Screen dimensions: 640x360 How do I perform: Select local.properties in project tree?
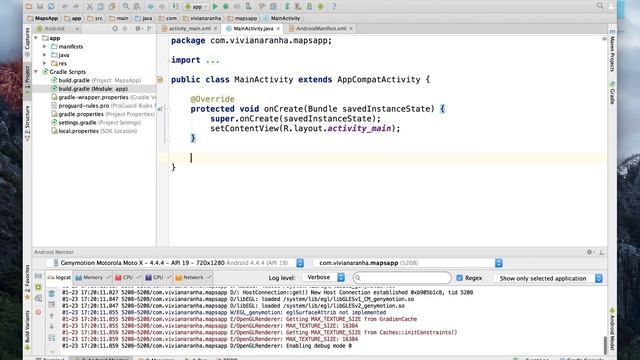tap(94, 131)
